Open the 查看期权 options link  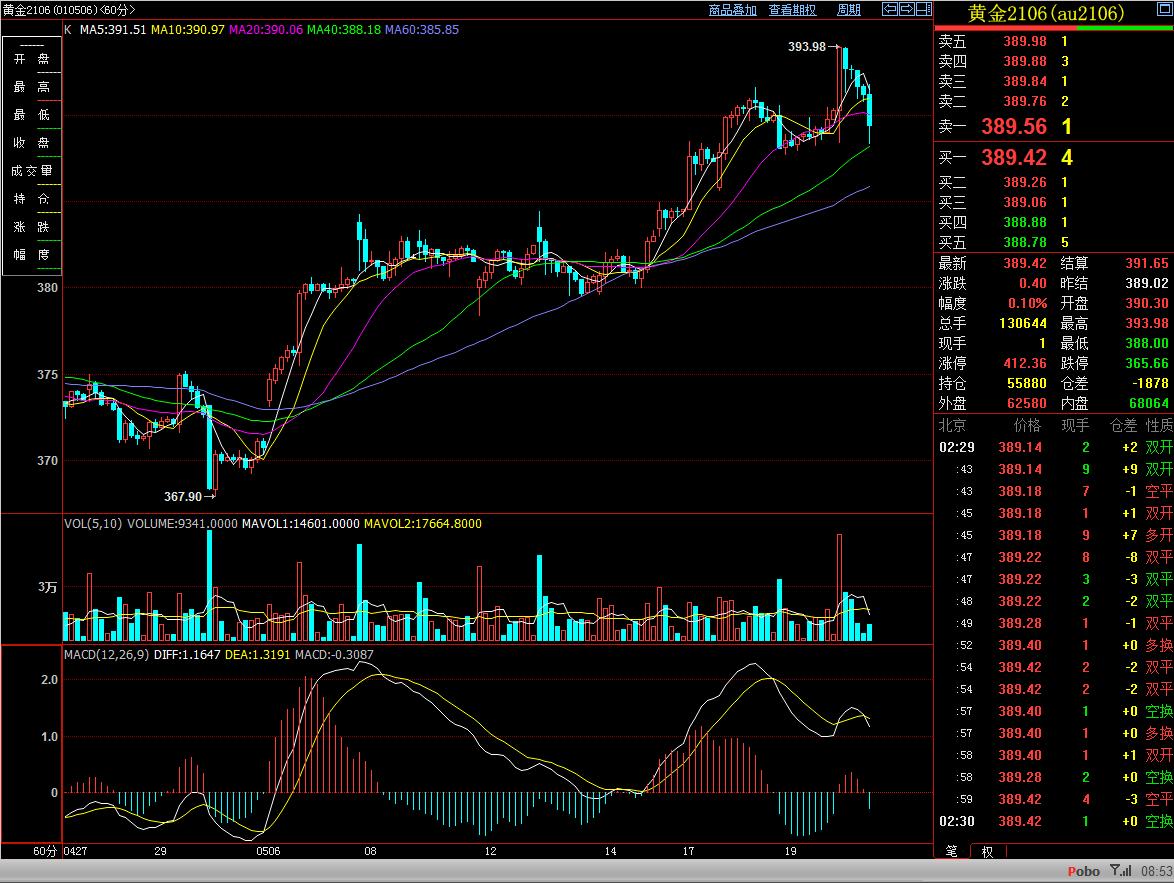[x=792, y=10]
